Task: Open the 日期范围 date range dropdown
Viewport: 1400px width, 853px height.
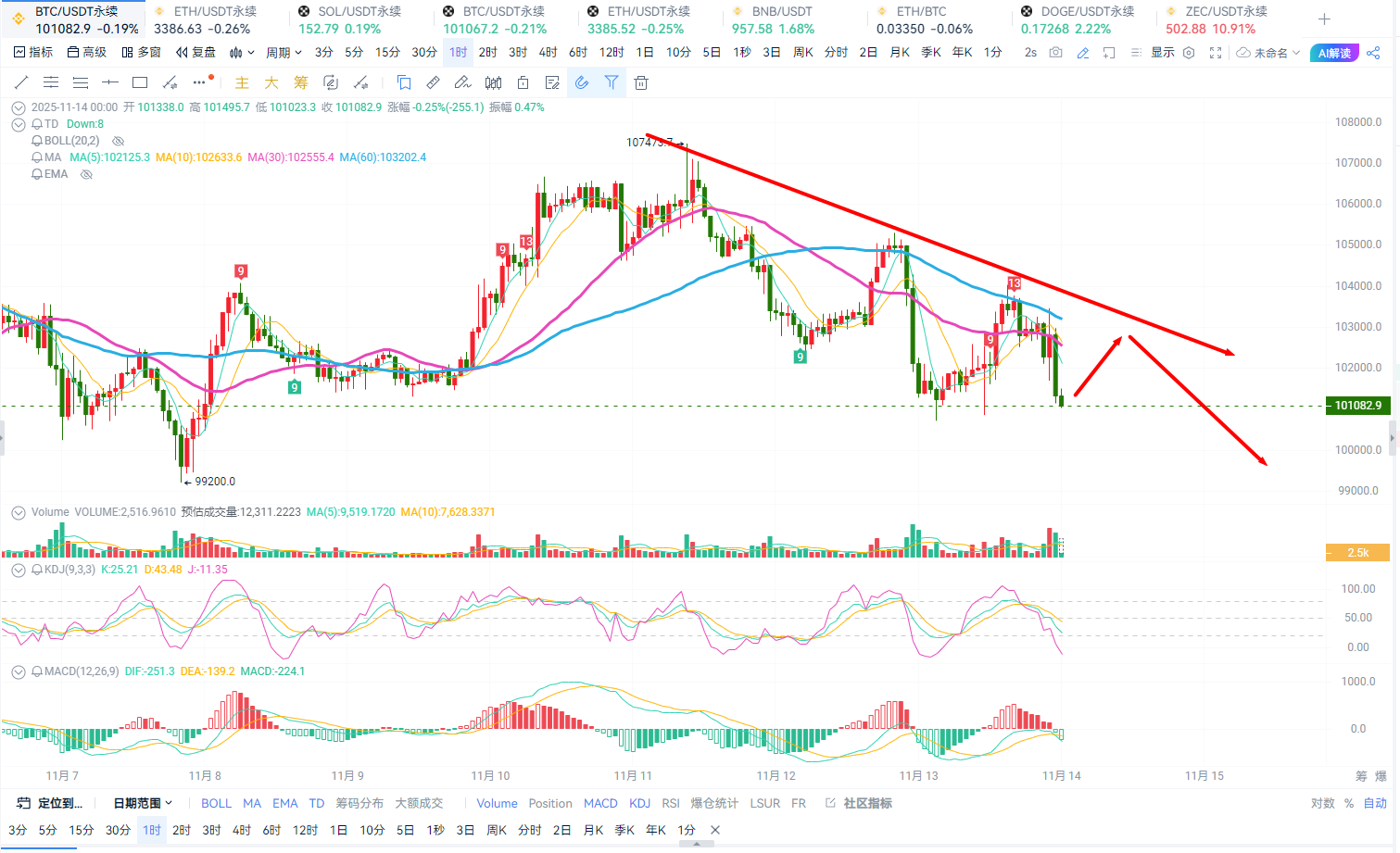Action: (x=143, y=803)
